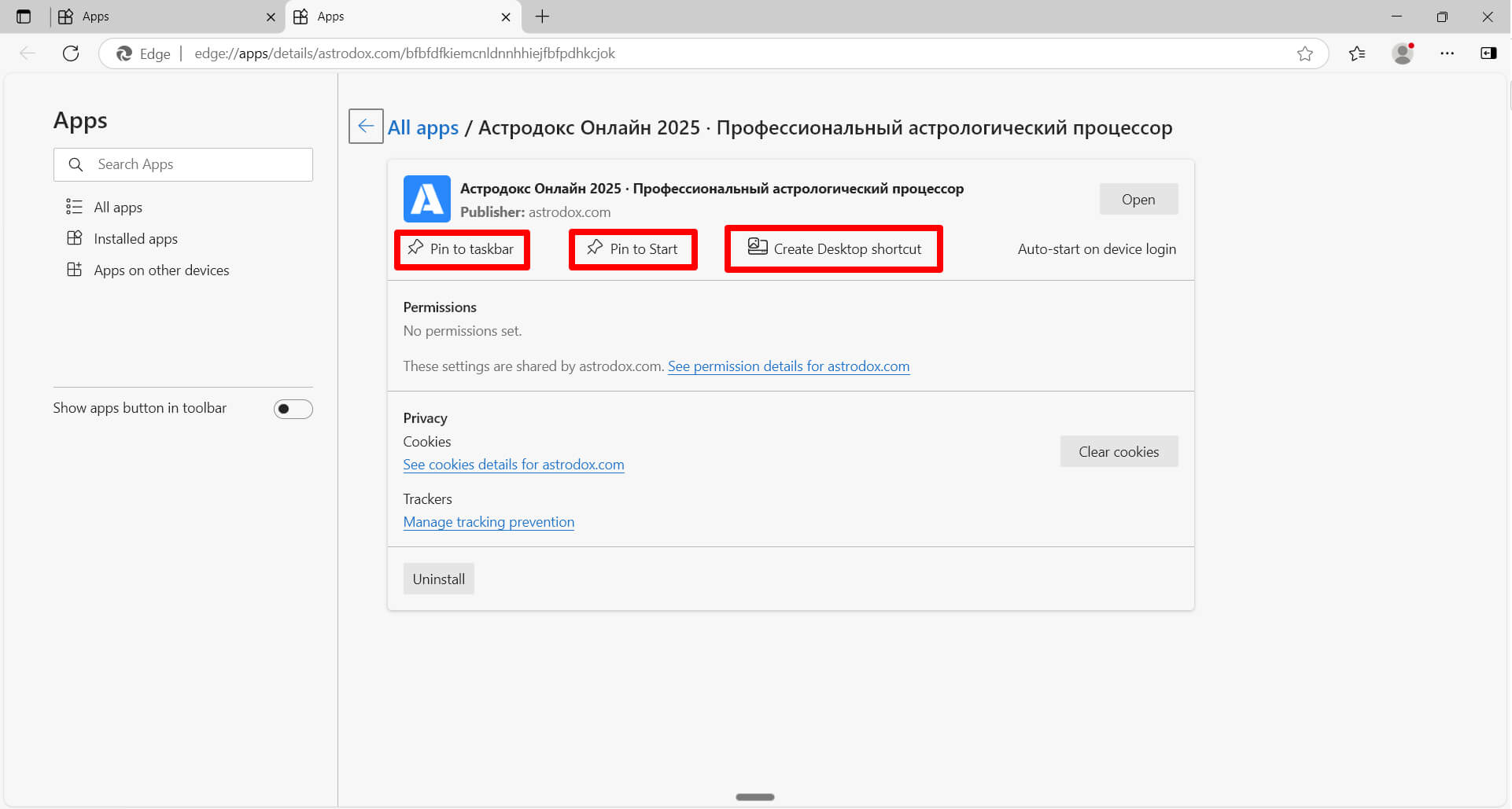The width and height of the screenshot is (1512, 809).
Task: Focus the Search Apps field
Action: (x=183, y=164)
